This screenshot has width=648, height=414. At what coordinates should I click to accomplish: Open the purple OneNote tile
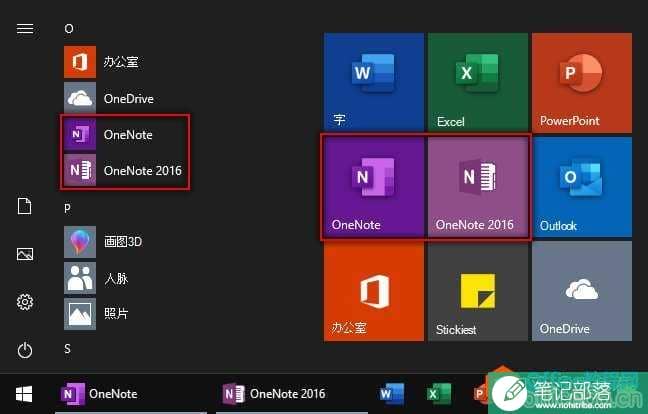coord(374,187)
